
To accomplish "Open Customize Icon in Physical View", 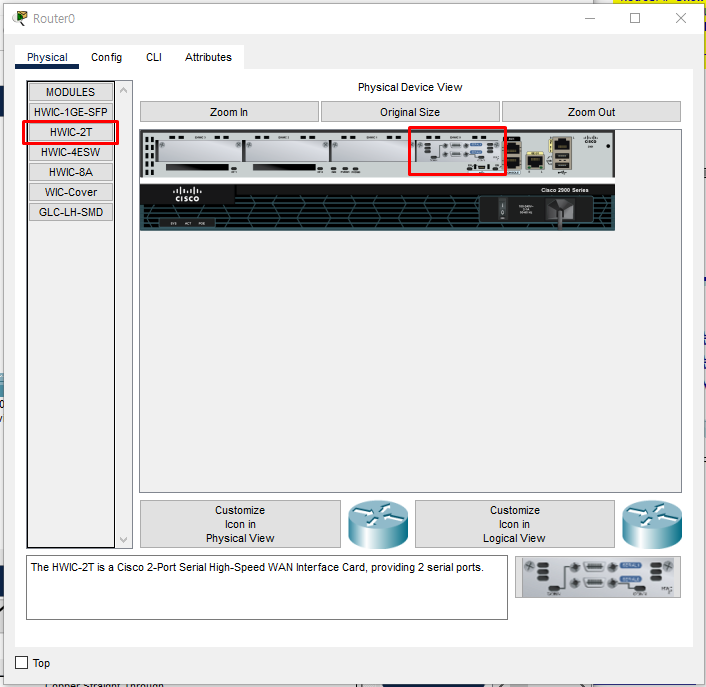I will (x=240, y=524).
